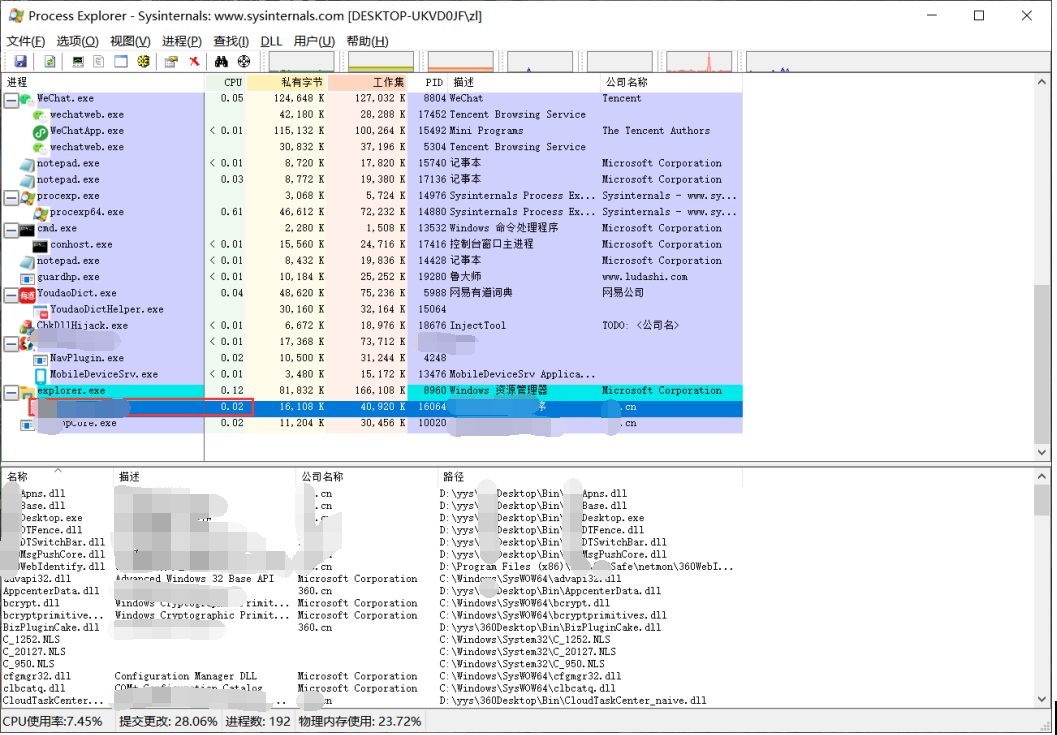This screenshot has height=735, width=1057.
Task: Click the crosshair Find Window's Process icon
Action: click(244, 61)
